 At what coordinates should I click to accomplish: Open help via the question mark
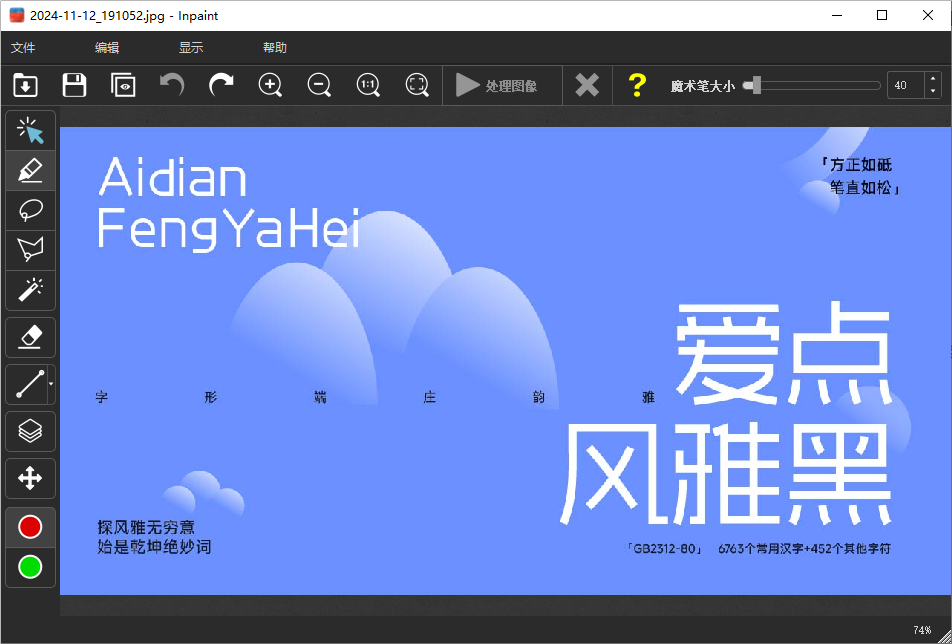[x=637, y=85]
